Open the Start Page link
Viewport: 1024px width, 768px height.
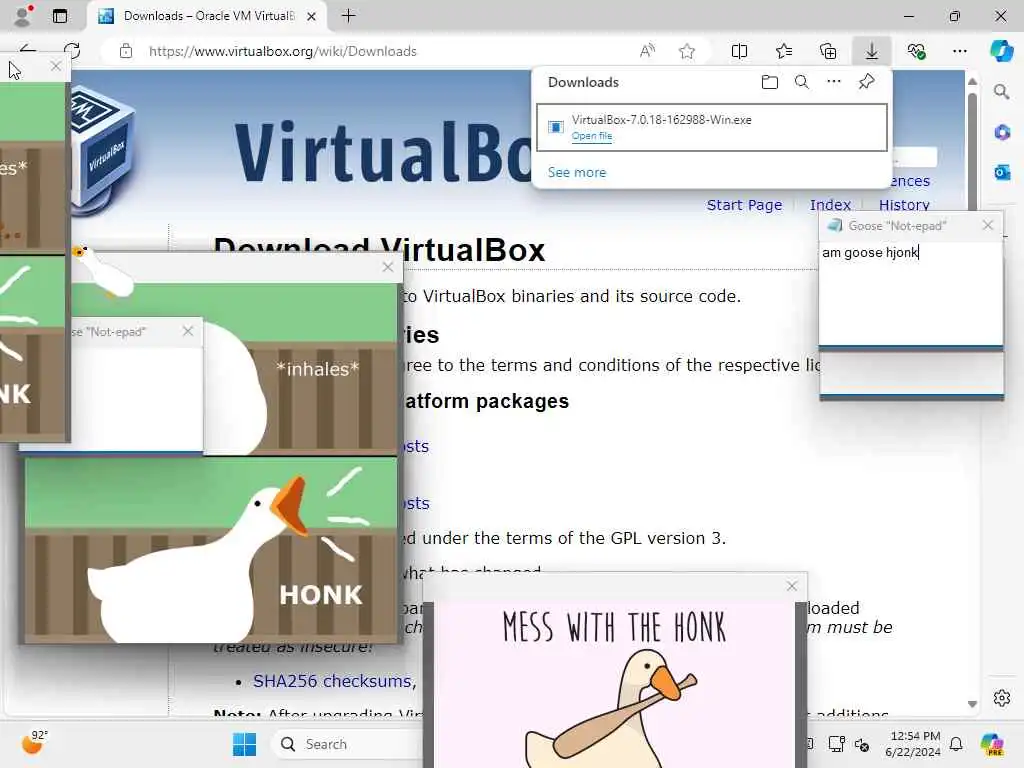744,205
